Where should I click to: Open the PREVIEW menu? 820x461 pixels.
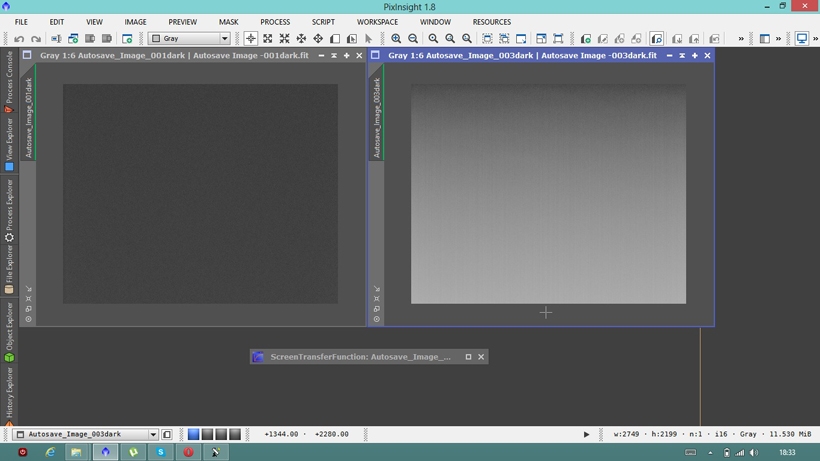point(183,22)
